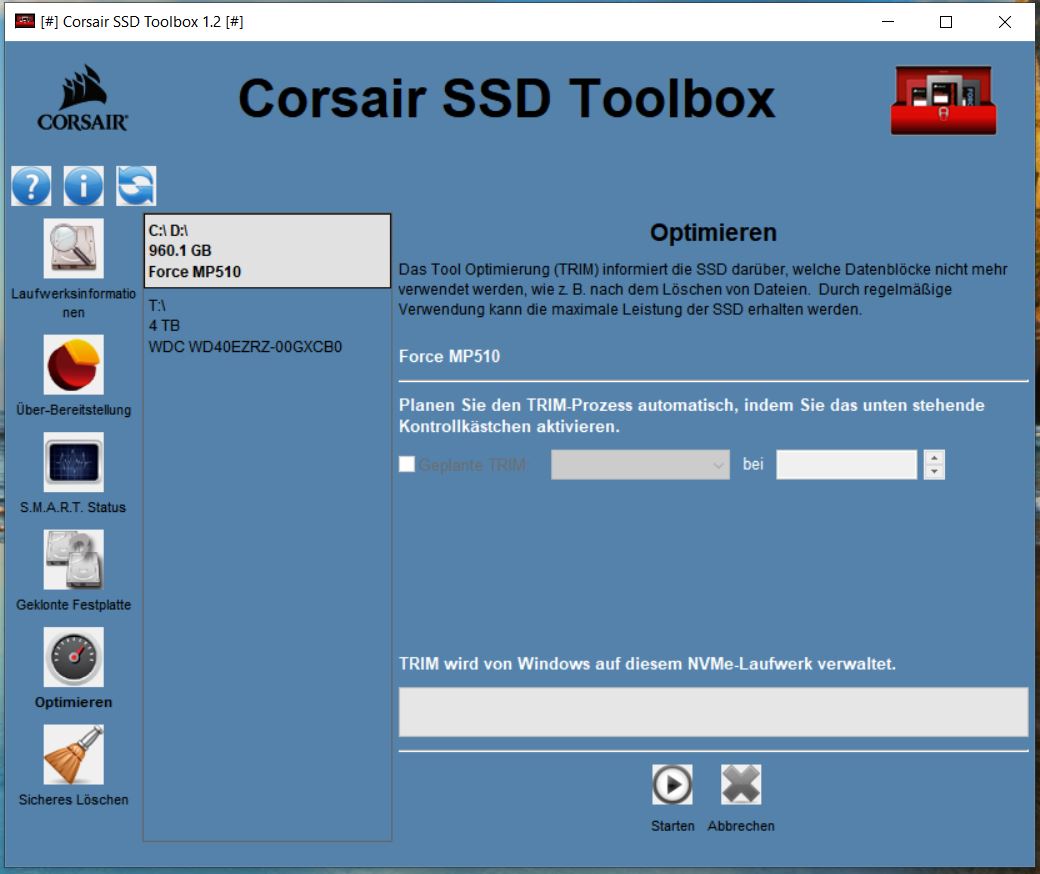
Task: Click the Optimieren heading
Action: [713, 233]
